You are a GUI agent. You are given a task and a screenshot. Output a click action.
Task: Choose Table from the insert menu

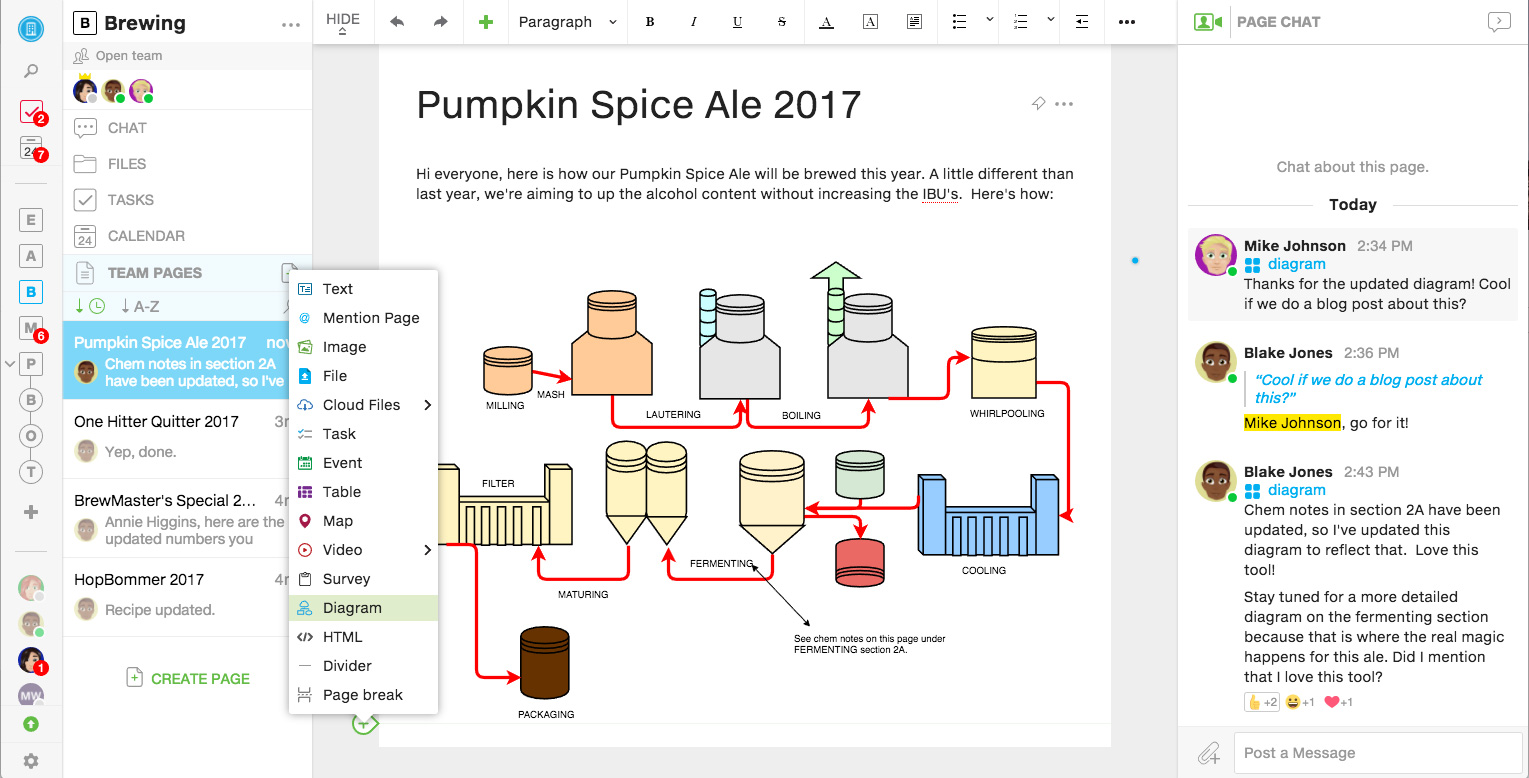click(341, 492)
